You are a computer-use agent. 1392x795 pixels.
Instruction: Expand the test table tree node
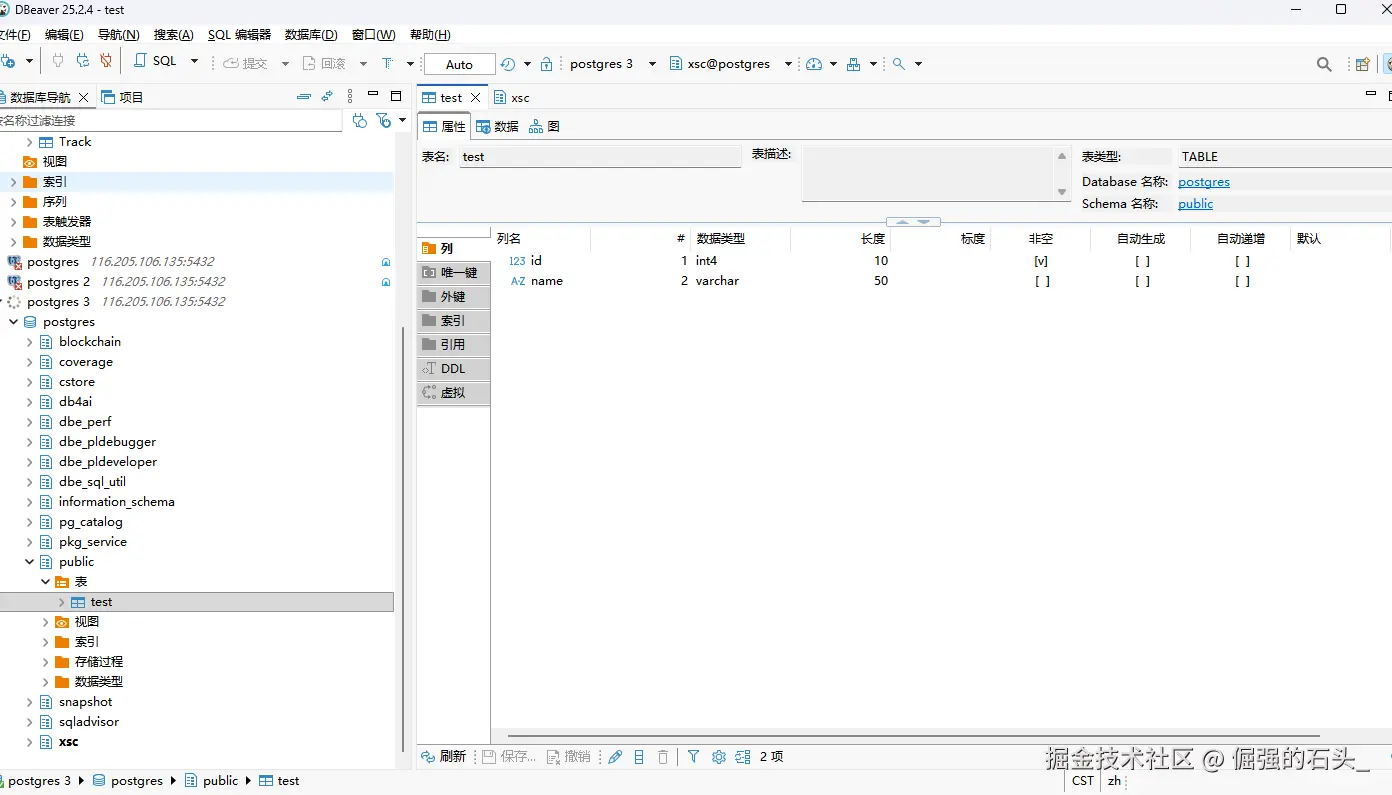click(62, 602)
